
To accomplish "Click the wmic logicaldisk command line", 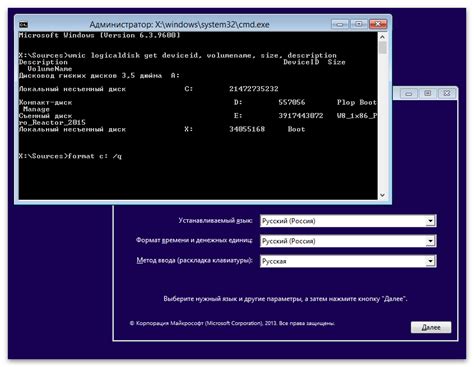I will [177, 55].
